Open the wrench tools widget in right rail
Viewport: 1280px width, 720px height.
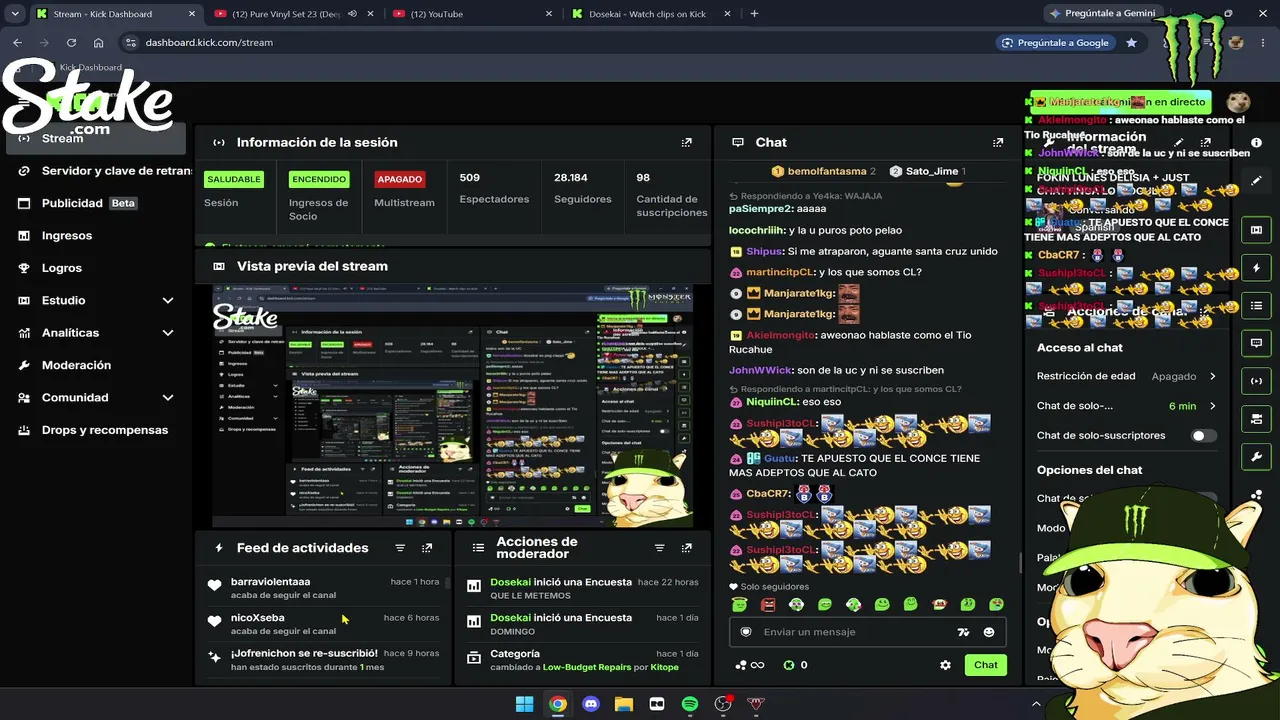click(1256, 457)
